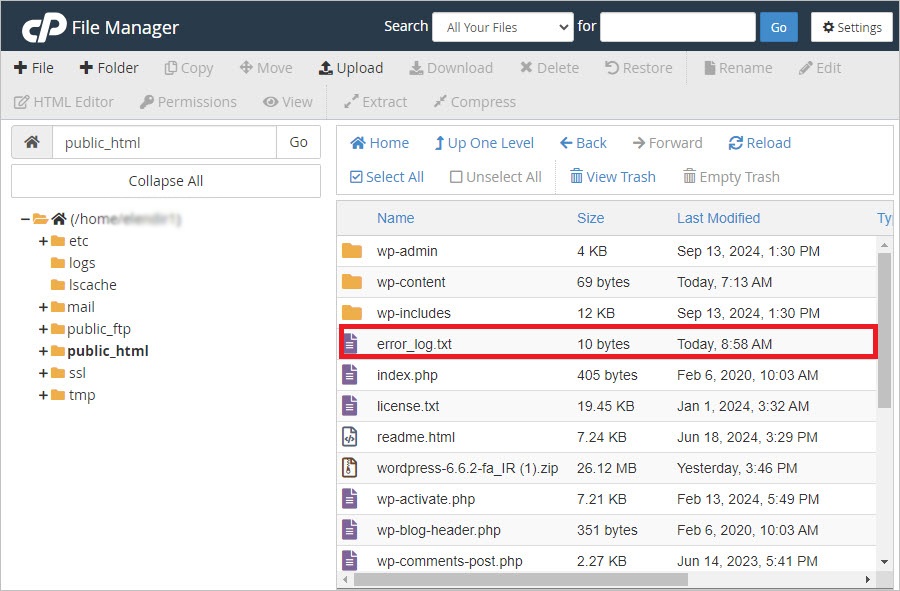Viewport: 900px width, 591px height.
Task: Navigate Up One Level
Action: [x=484, y=143]
